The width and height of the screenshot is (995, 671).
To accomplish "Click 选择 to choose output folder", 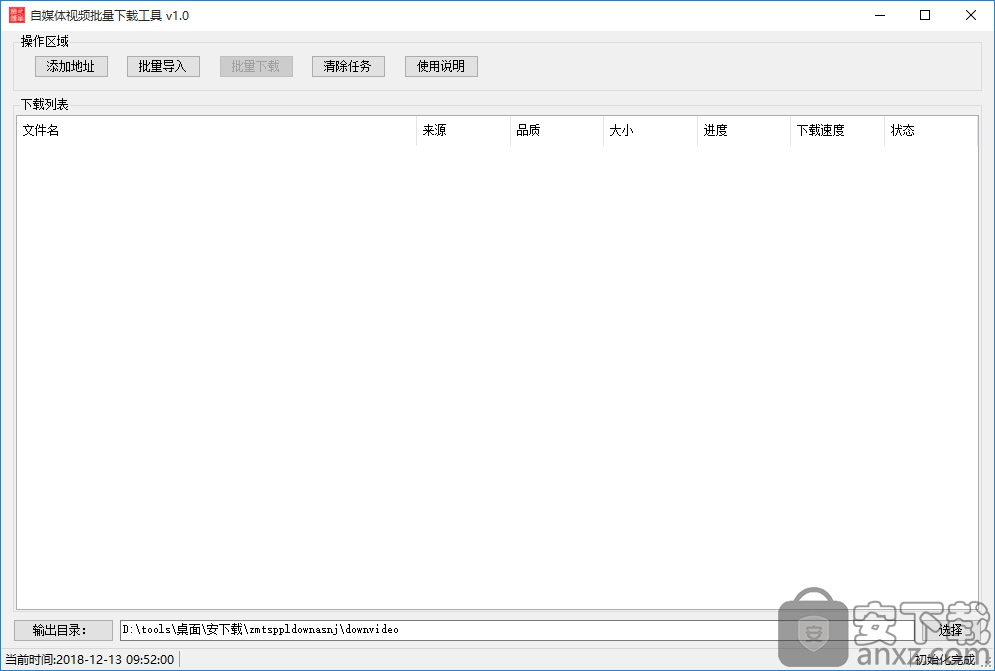I will point(950,630).
